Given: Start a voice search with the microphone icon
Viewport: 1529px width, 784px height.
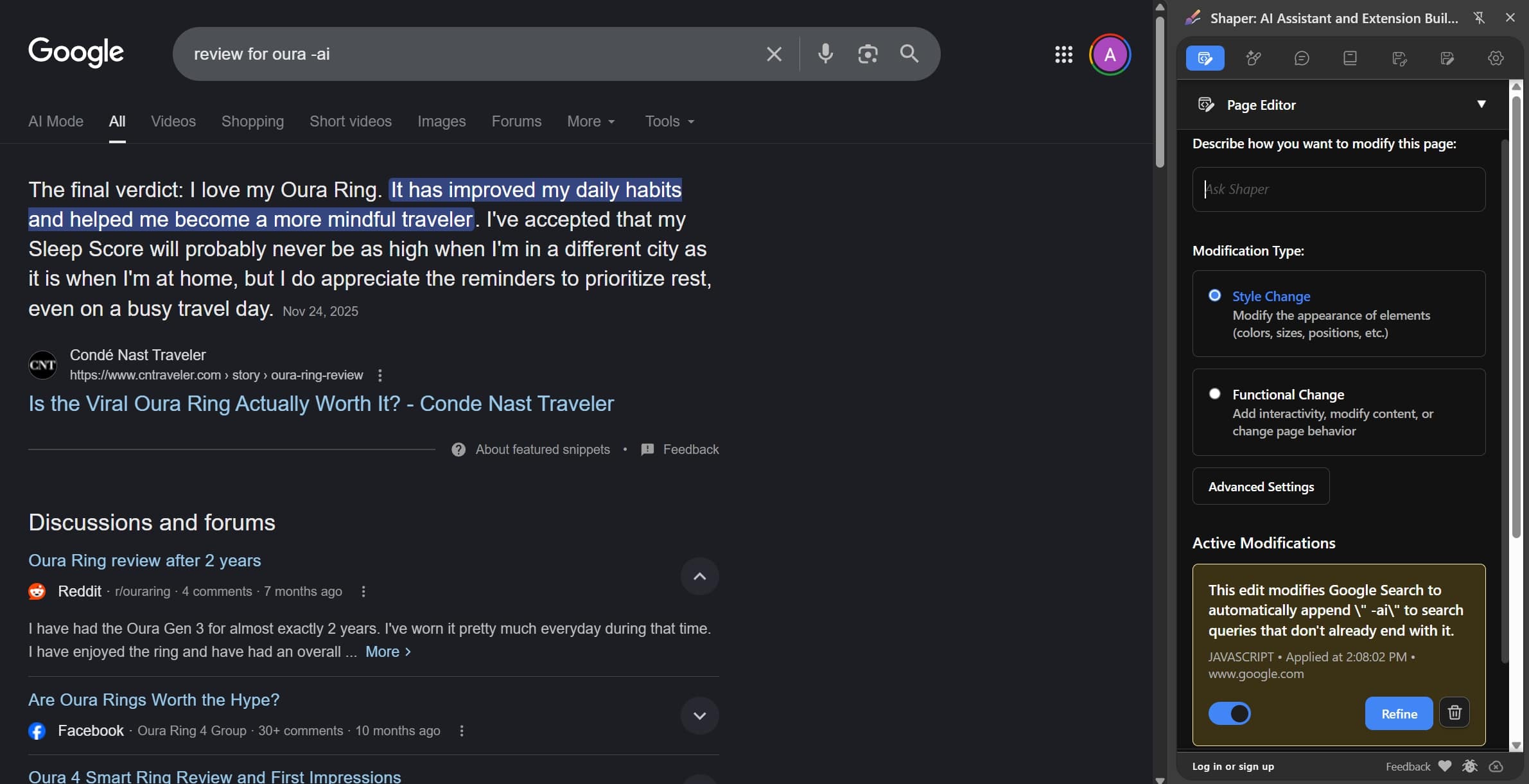Looking at the screenshot, I should point(825,54).
